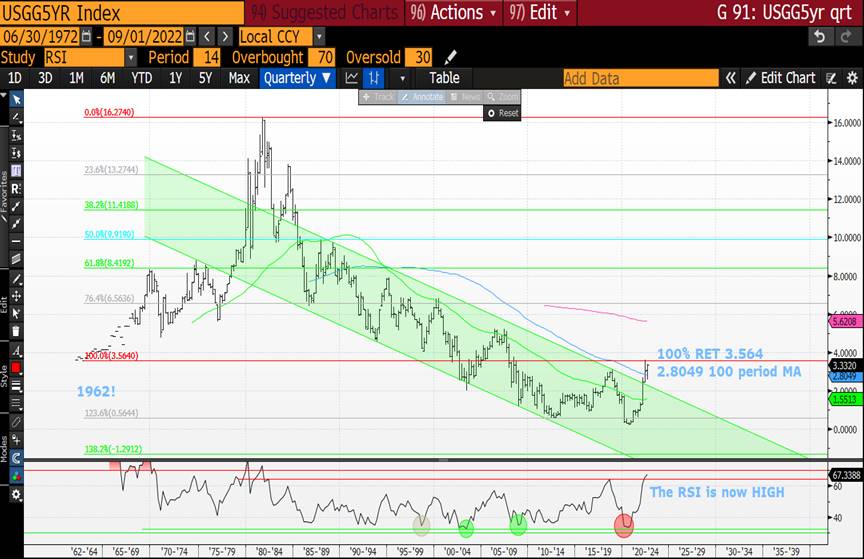The width and height of the screenshot is (864, 559).
Task: Click the USGG5YR Index ticker field
Action: (x=122, y=13)
